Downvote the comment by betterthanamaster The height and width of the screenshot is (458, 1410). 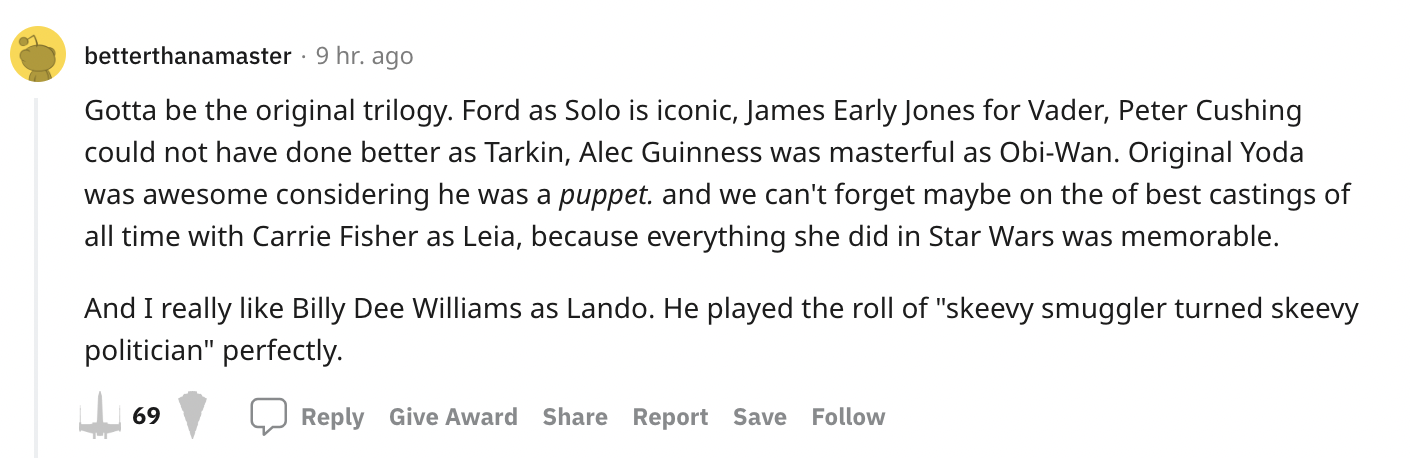click(x=192, y=416)
